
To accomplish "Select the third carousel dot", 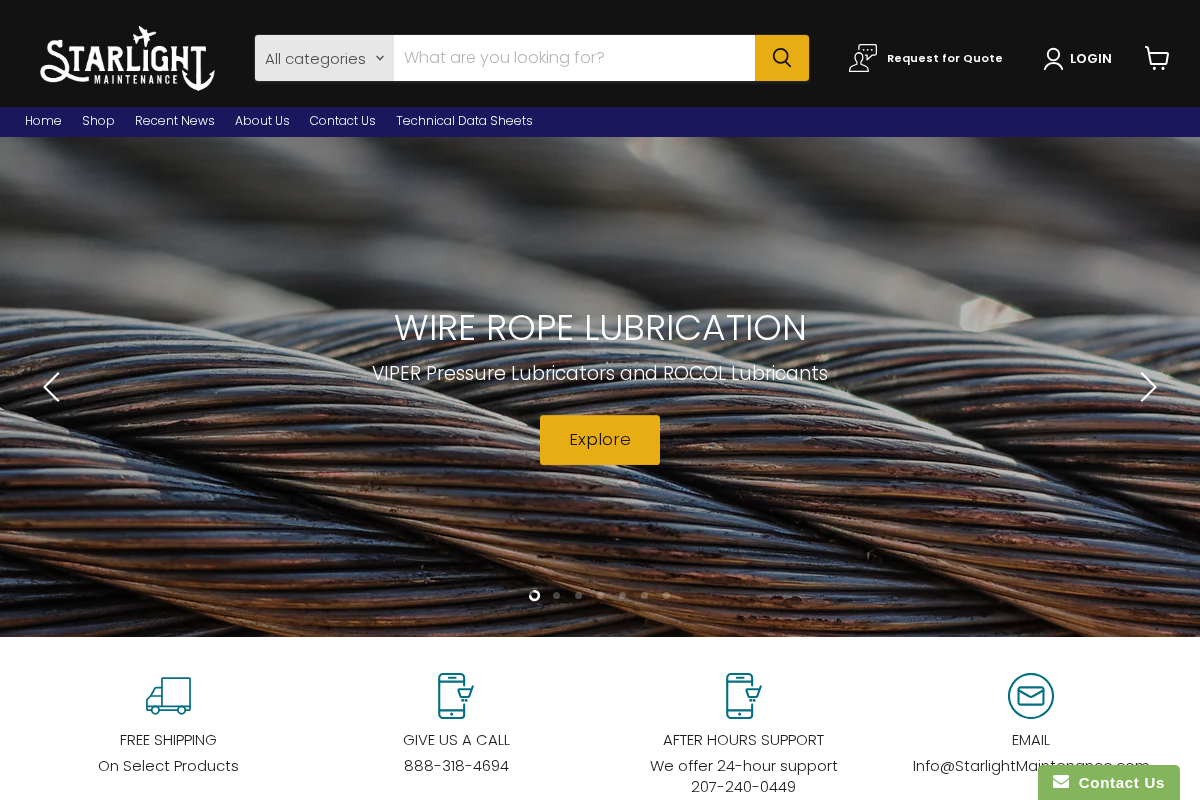I will pyautogui.click(x=577, y=595).
